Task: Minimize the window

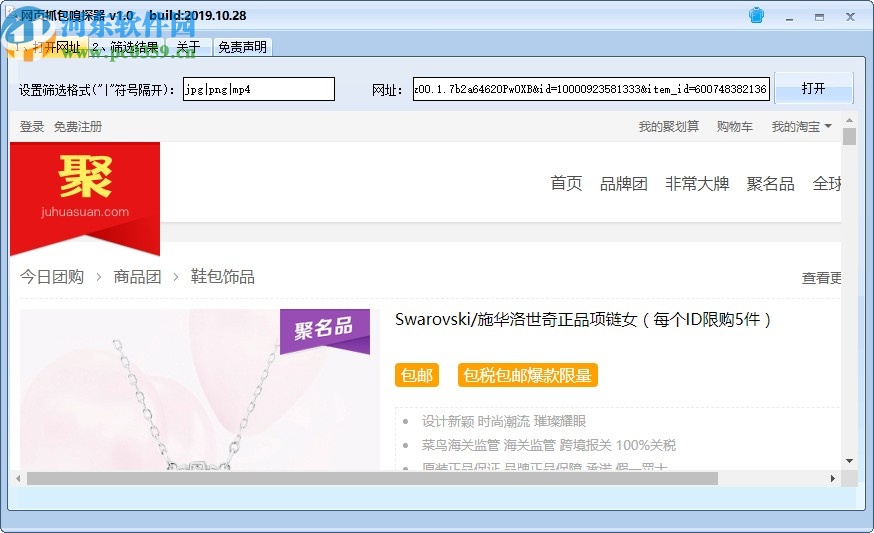Action: pos(789,17)
